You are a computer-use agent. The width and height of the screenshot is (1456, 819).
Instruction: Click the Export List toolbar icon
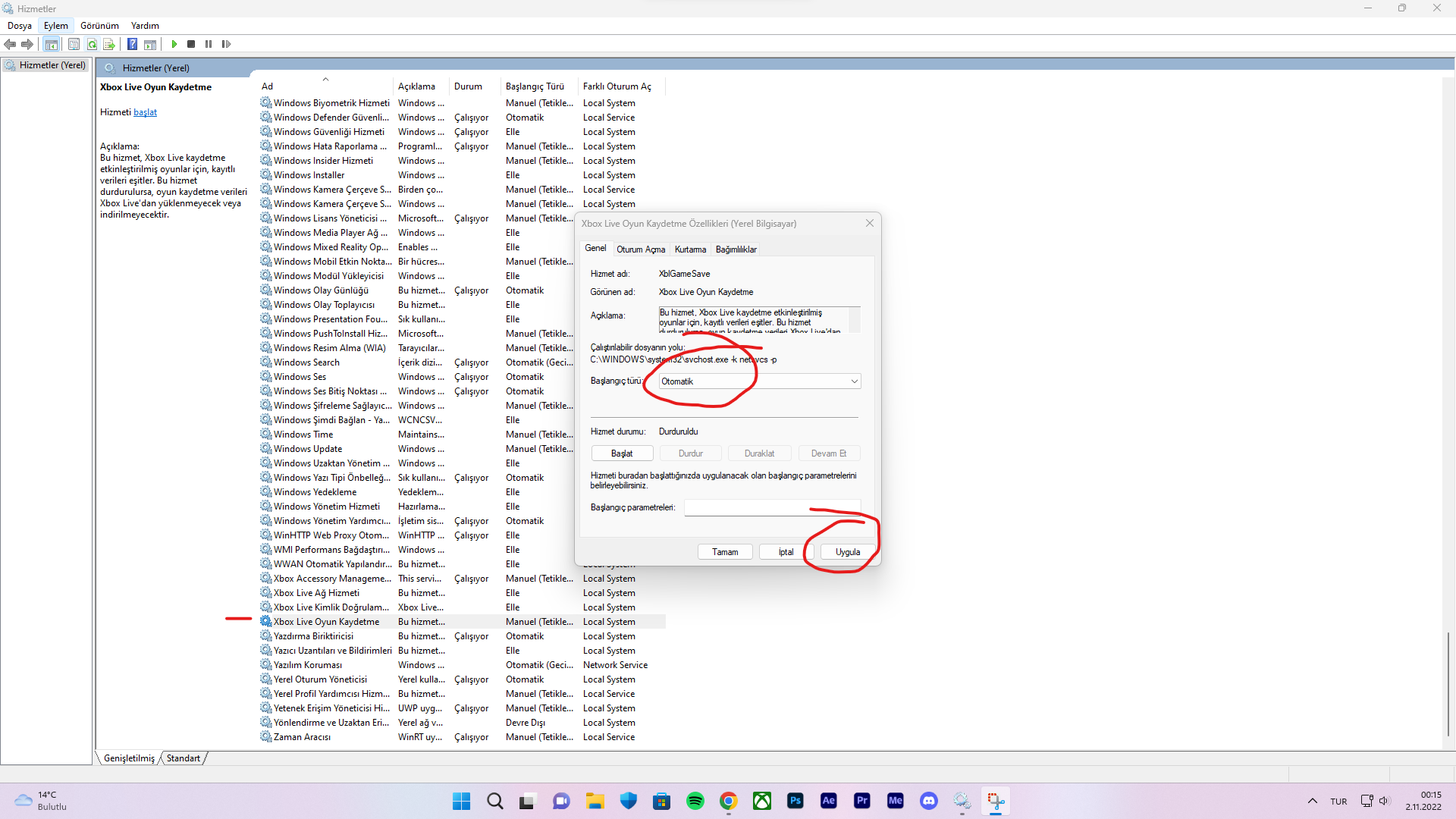tap(109, 44)
